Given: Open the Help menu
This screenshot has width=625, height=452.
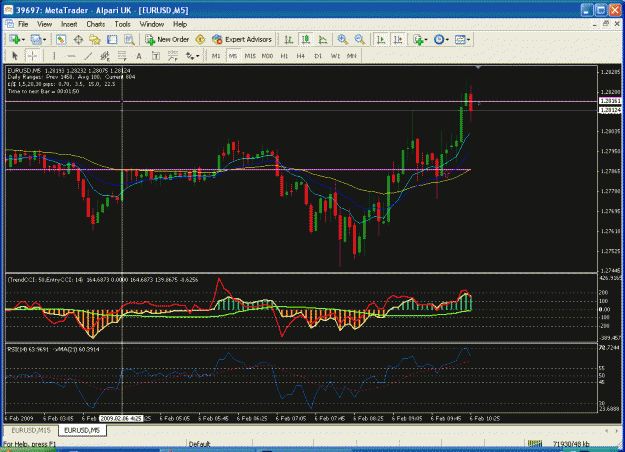Looking at the screenshot, I should [180, 24].
